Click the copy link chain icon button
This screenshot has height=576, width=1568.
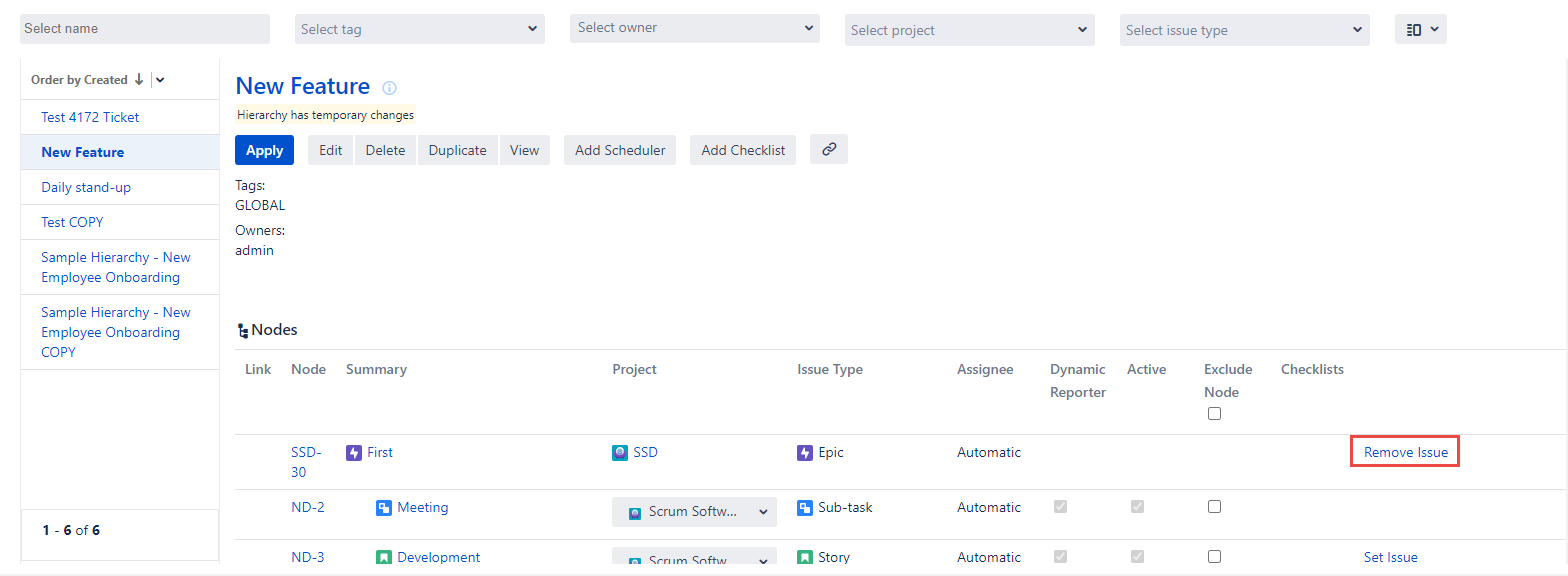(828, 150)
